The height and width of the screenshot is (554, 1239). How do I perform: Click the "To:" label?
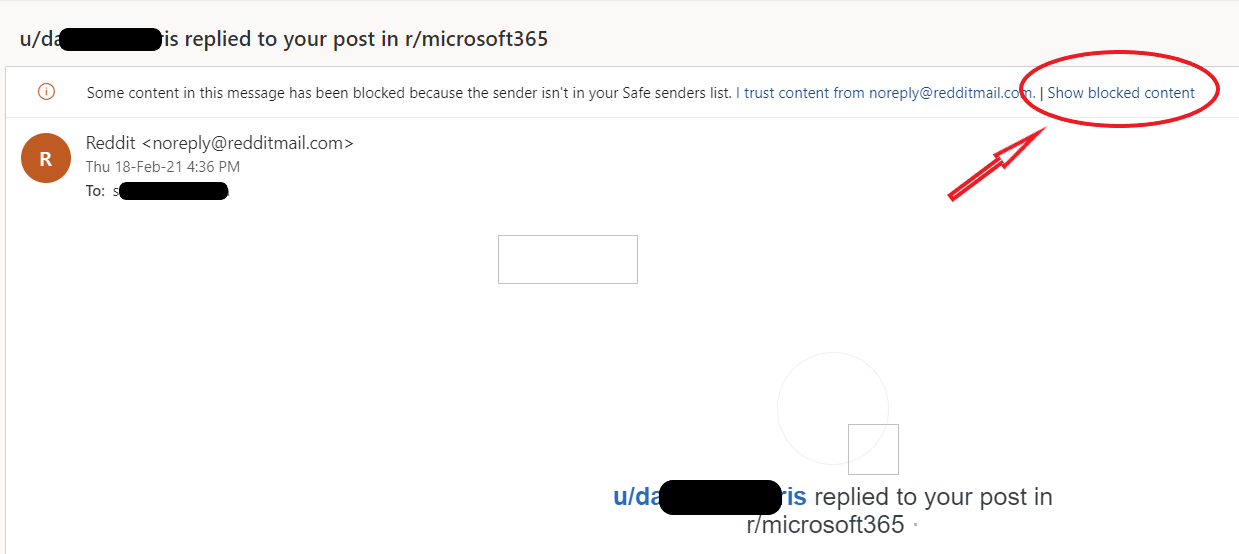coord(95,191)
